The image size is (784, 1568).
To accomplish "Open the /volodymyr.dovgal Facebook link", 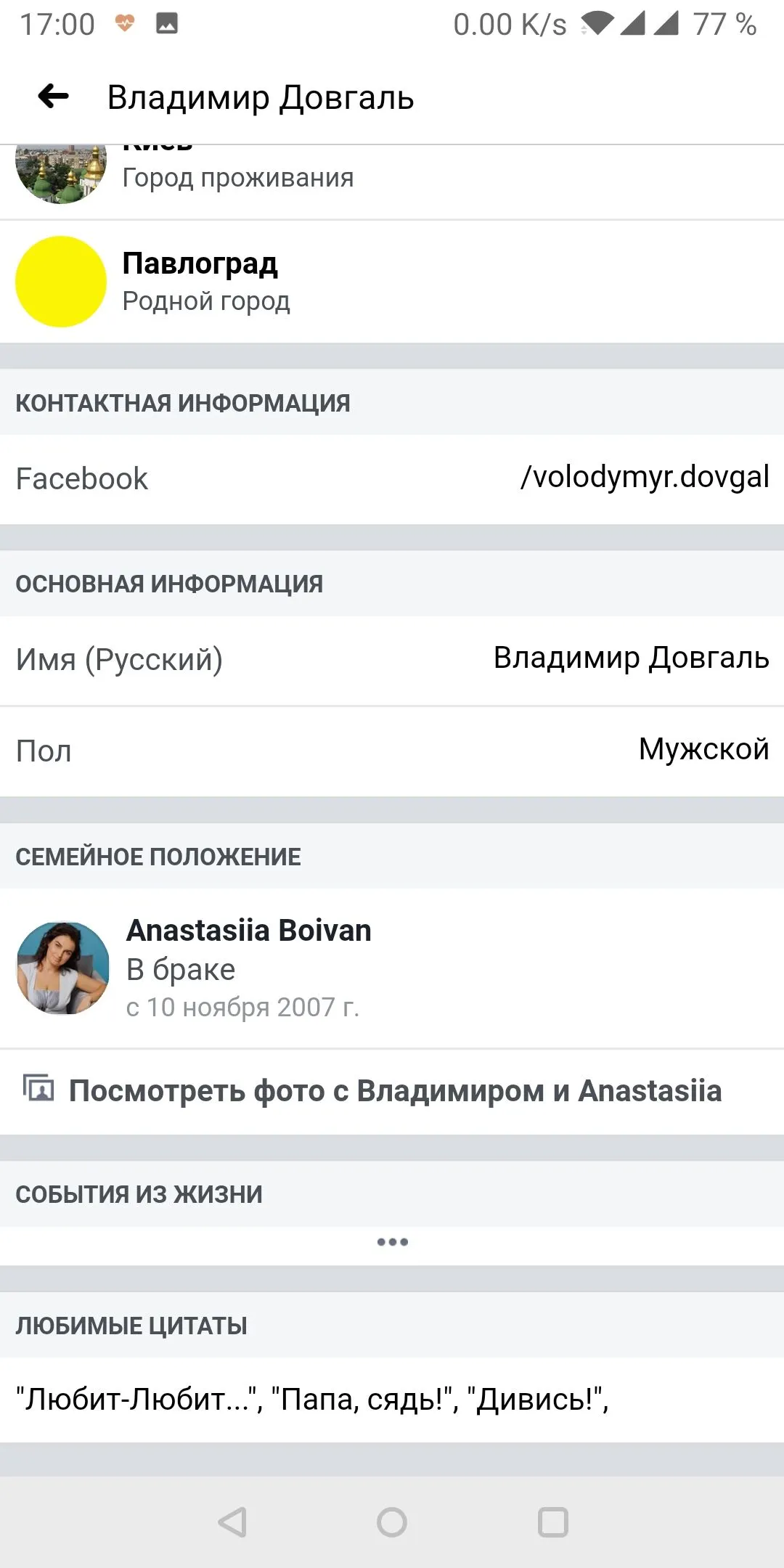I will pyautogui.click(x=645, y=478).
